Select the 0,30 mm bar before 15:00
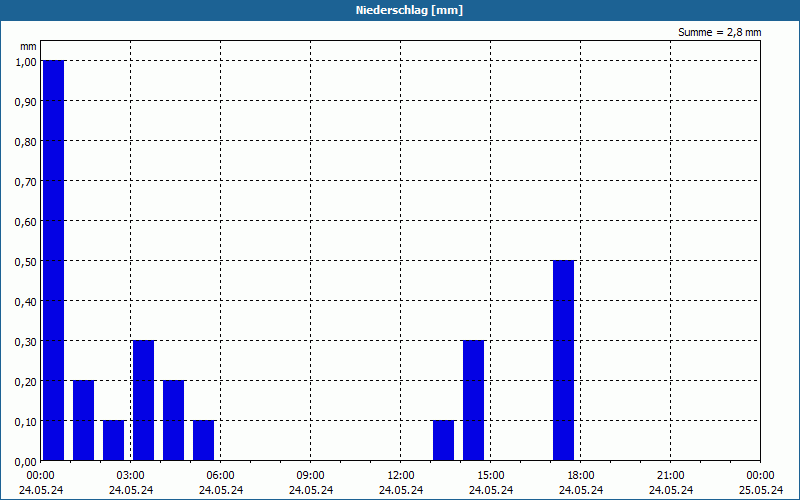 pos(473,401)
